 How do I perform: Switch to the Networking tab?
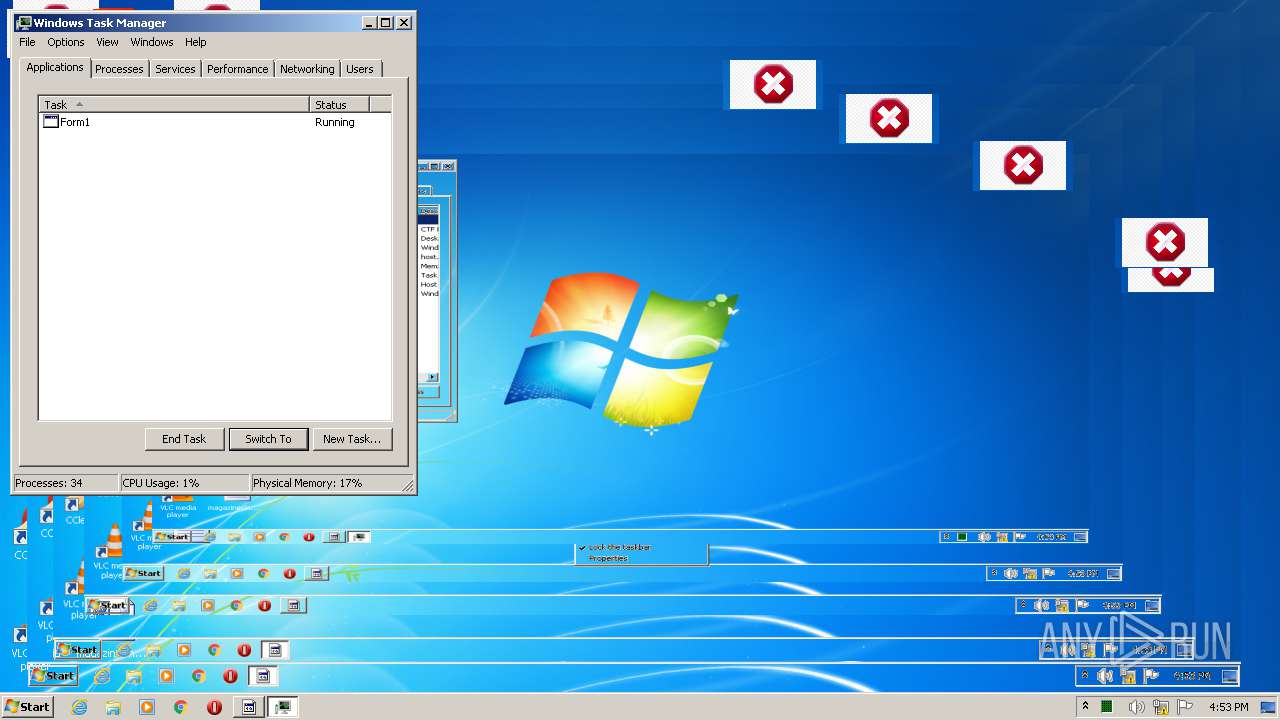307,69
